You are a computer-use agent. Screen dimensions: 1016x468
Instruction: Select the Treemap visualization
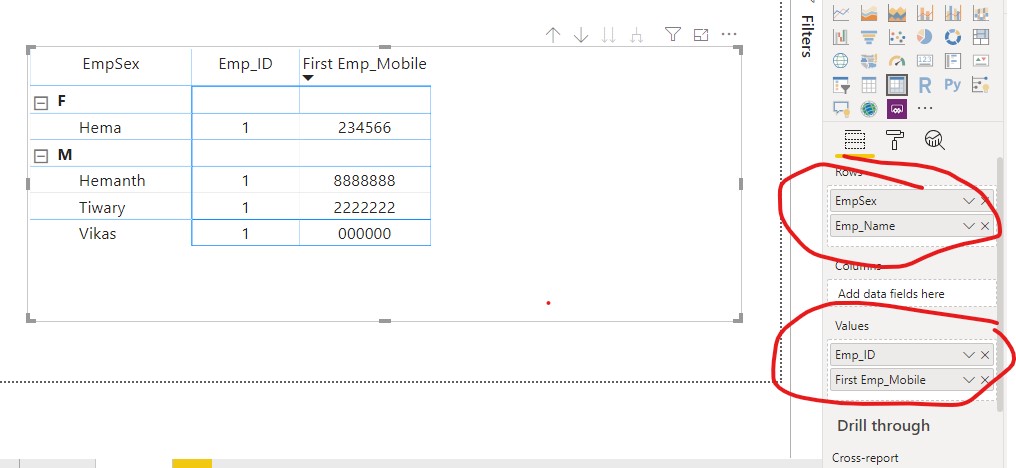point(981,37)
